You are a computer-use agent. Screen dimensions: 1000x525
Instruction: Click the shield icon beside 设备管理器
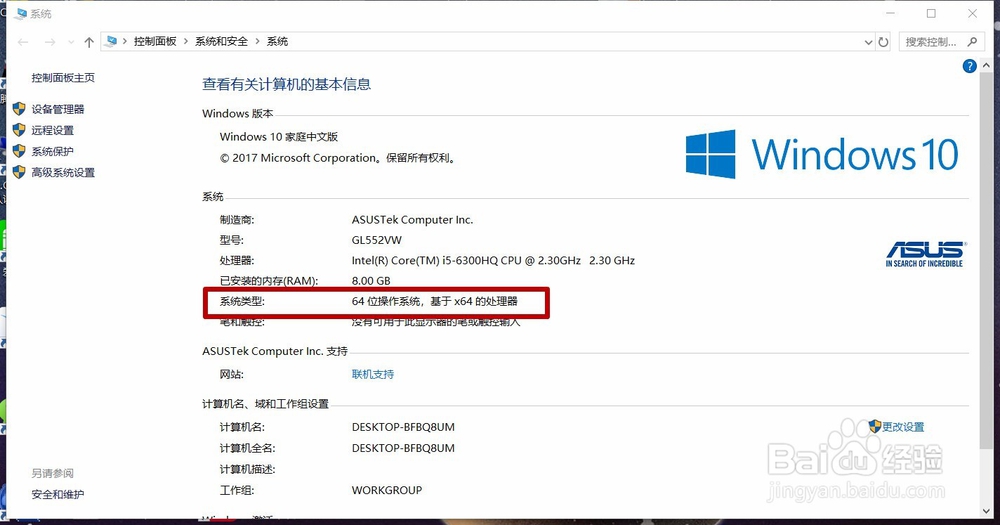coord(19,109)
